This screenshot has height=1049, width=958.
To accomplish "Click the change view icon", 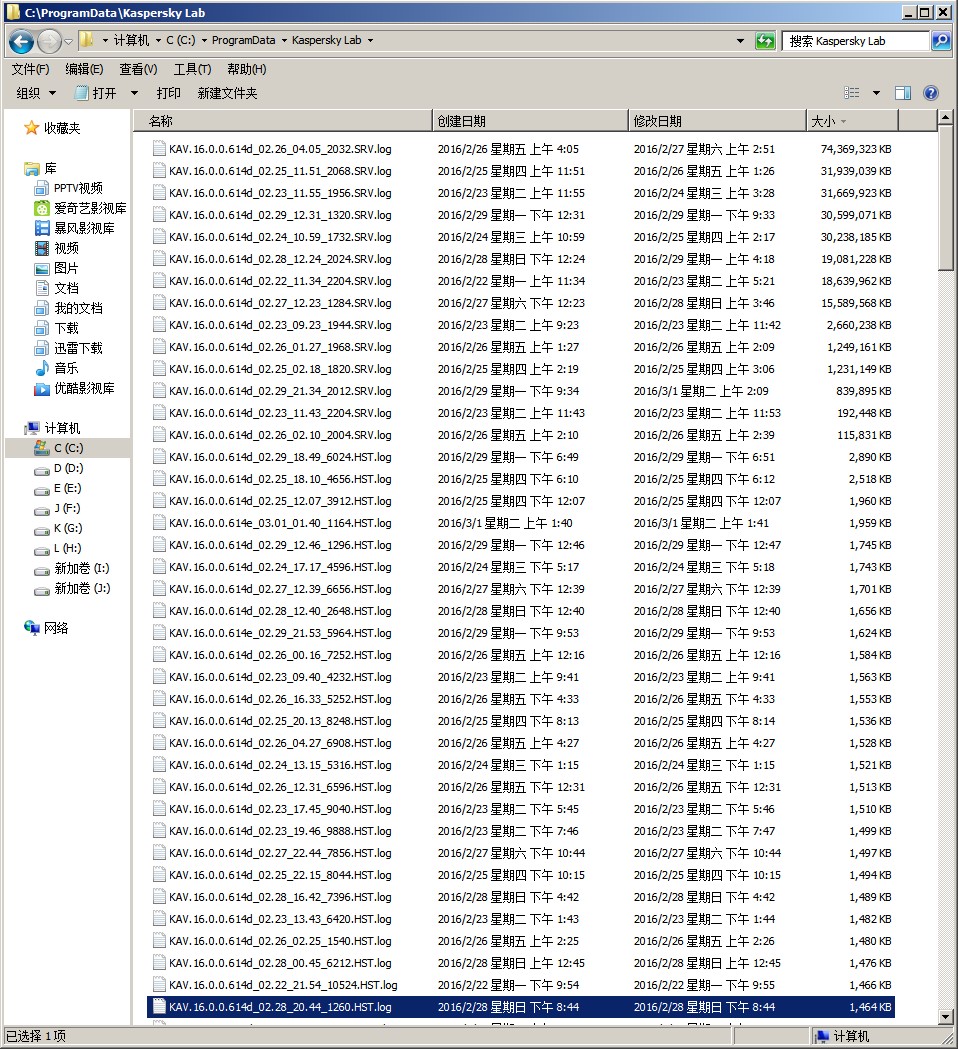I will click(x=852, y=93).
